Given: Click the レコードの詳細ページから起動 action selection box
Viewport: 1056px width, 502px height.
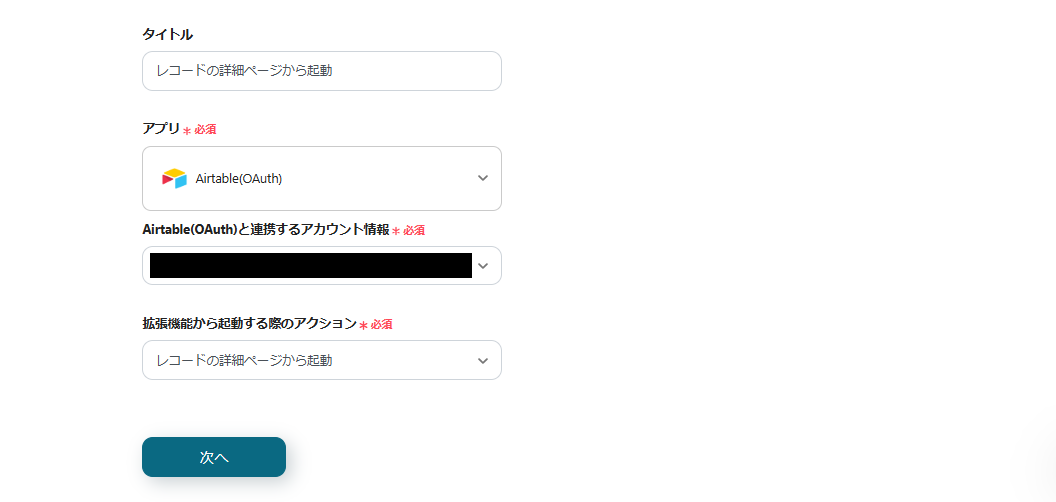Looking at the screenshot, I should point(300,360).
